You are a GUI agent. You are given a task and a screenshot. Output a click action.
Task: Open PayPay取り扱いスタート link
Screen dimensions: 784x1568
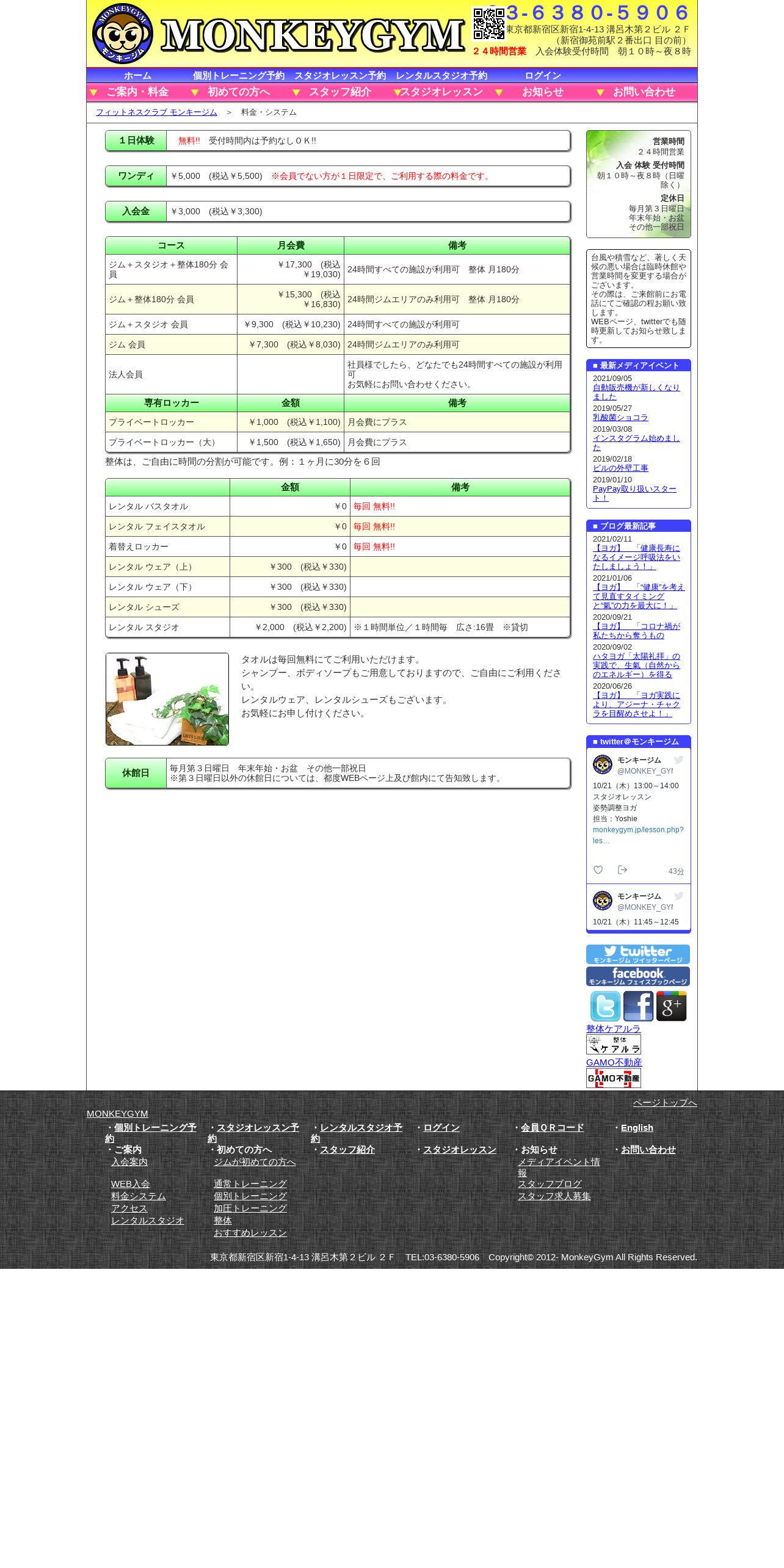click(x=634, y=493)
